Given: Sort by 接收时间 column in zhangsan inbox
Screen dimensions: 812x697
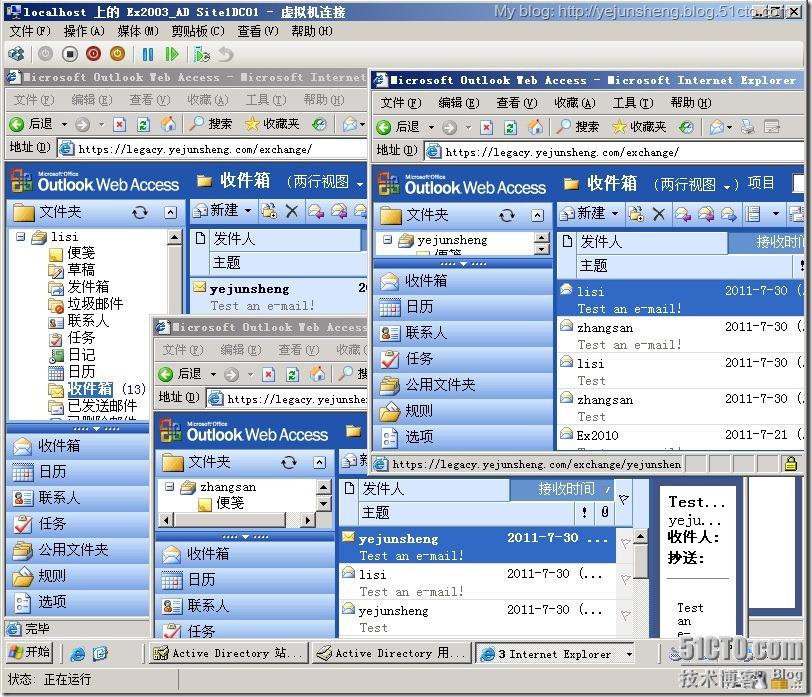Looking at the screenshot, I should click(562, 489).
